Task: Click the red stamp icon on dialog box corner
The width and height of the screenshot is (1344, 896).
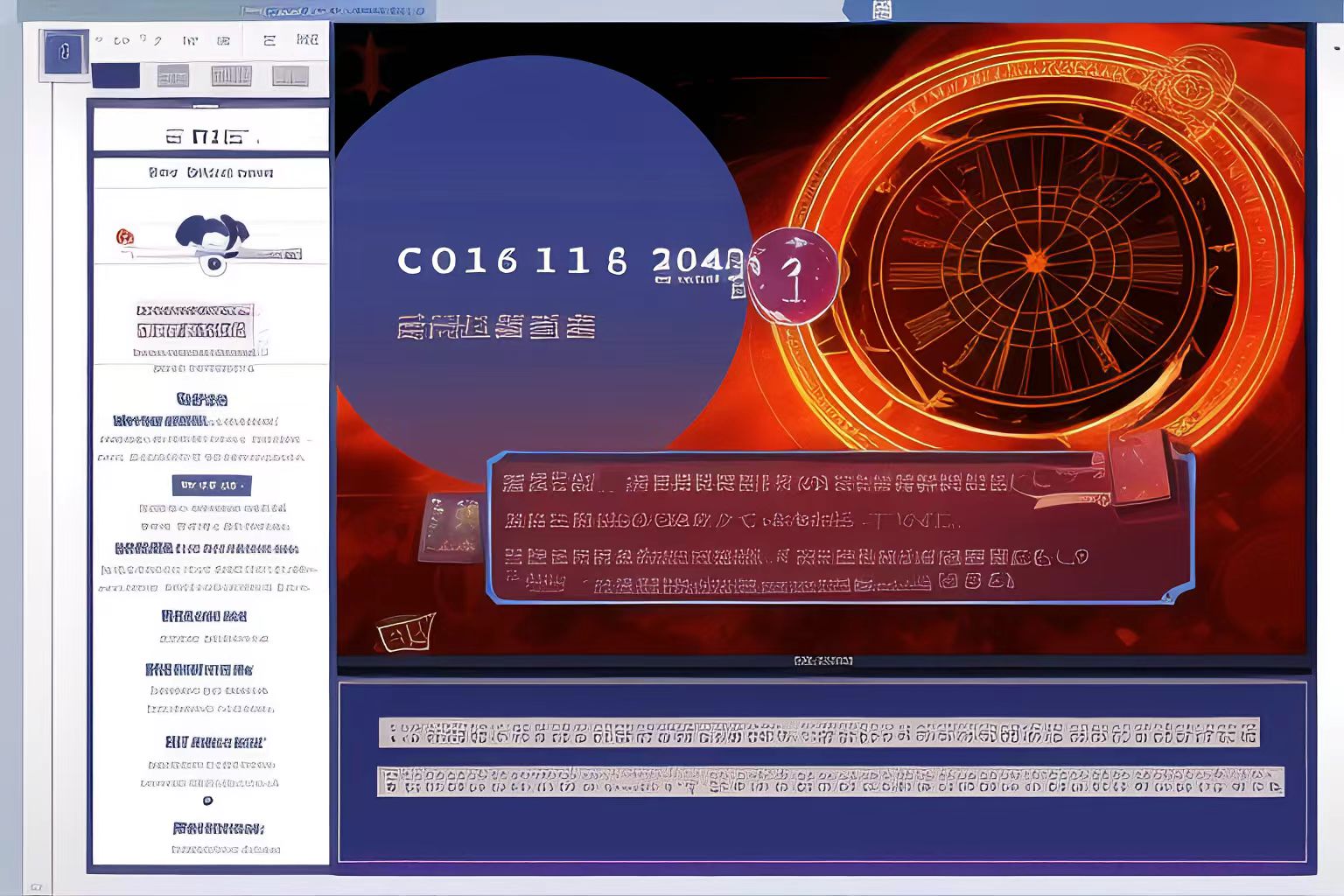Action: [1140, 467]
